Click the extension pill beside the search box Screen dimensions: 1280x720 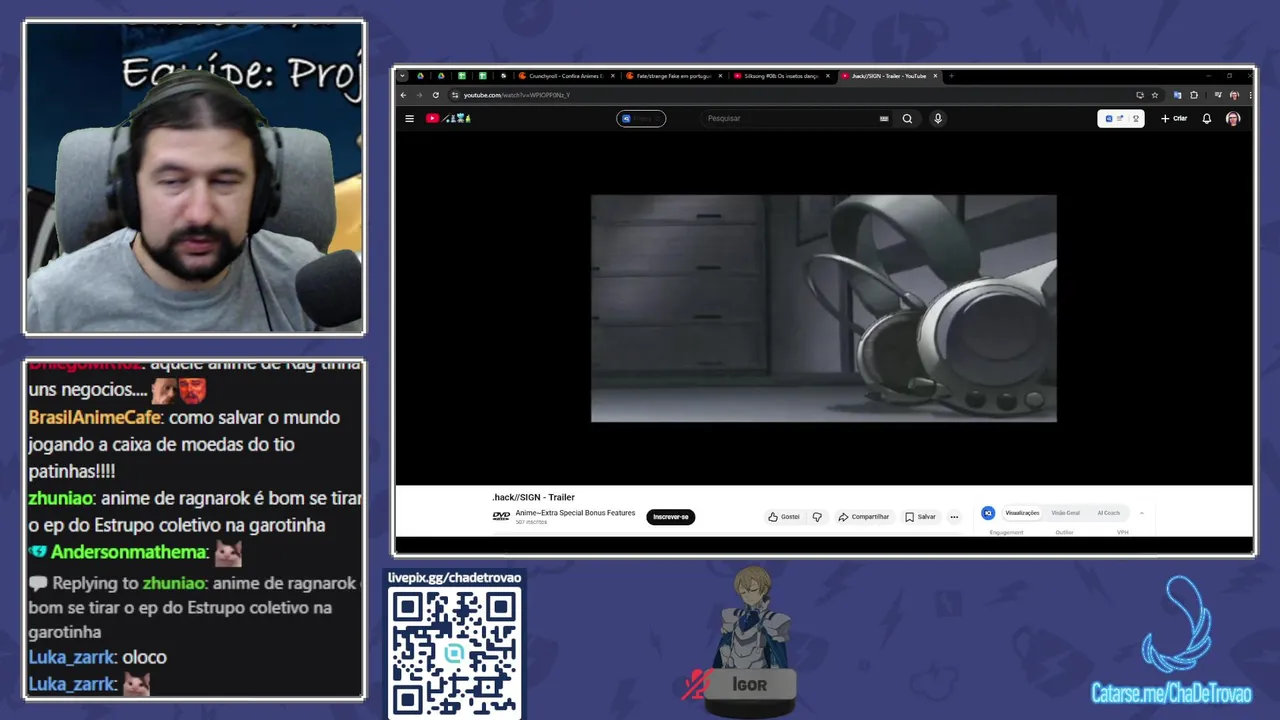coord(641,118)
